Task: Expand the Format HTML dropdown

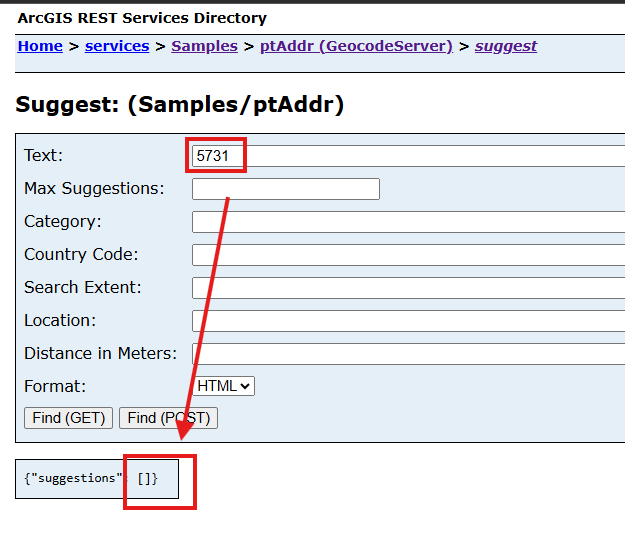Action: pyautogui.click(x=224, y=386)
